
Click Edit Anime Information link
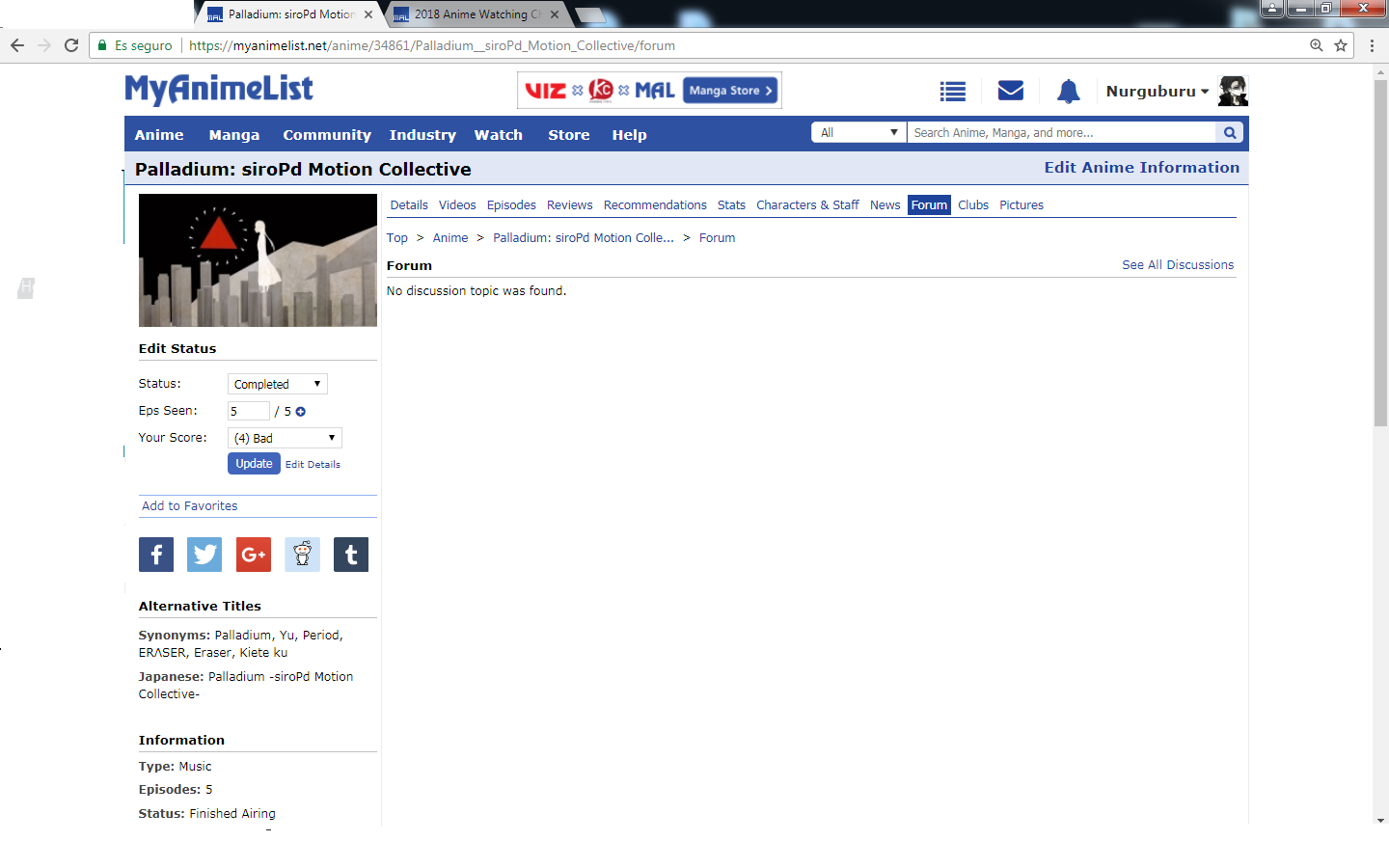point(1142,168)
